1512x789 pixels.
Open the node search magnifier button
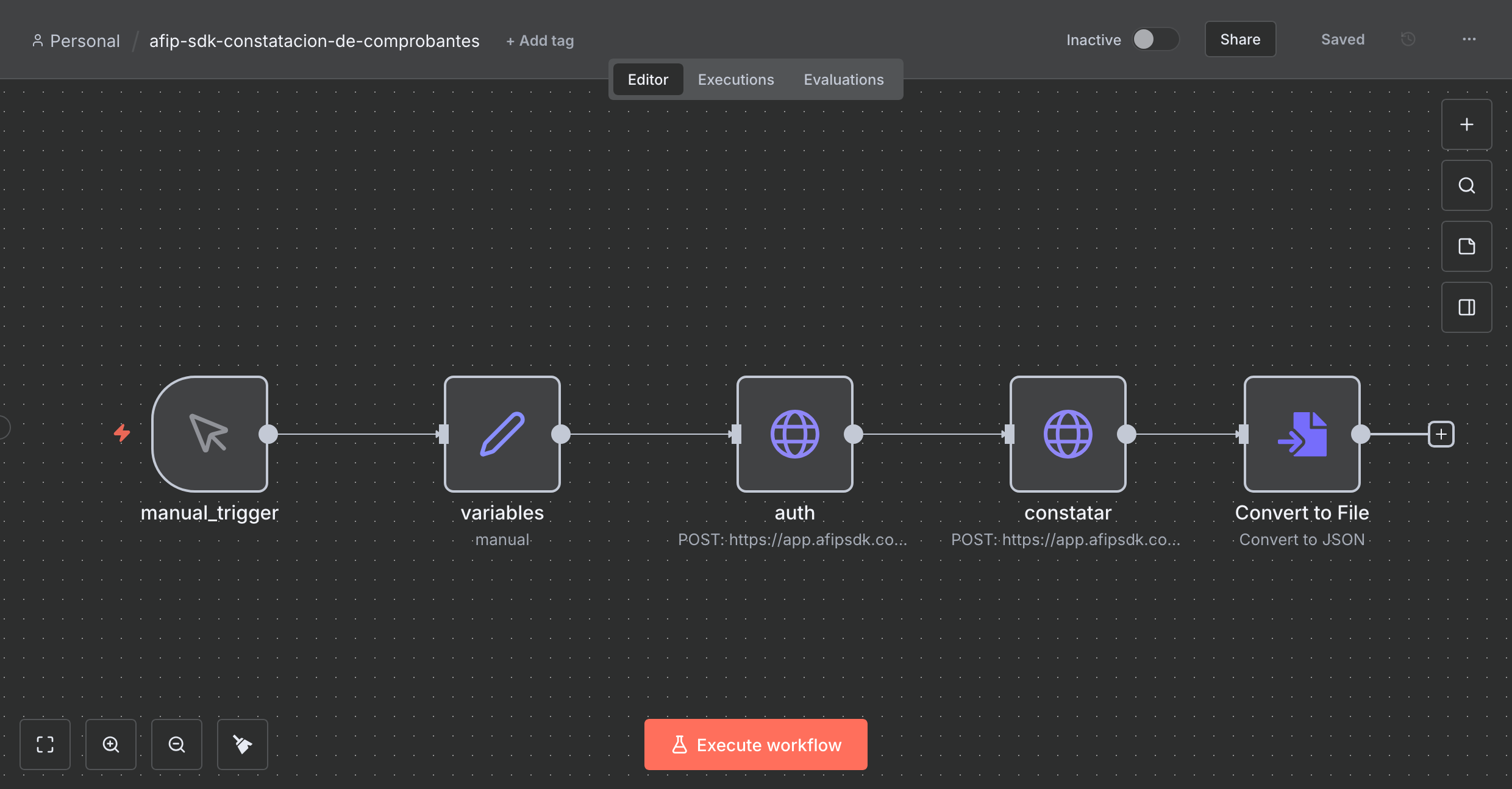coord(1466,185)
